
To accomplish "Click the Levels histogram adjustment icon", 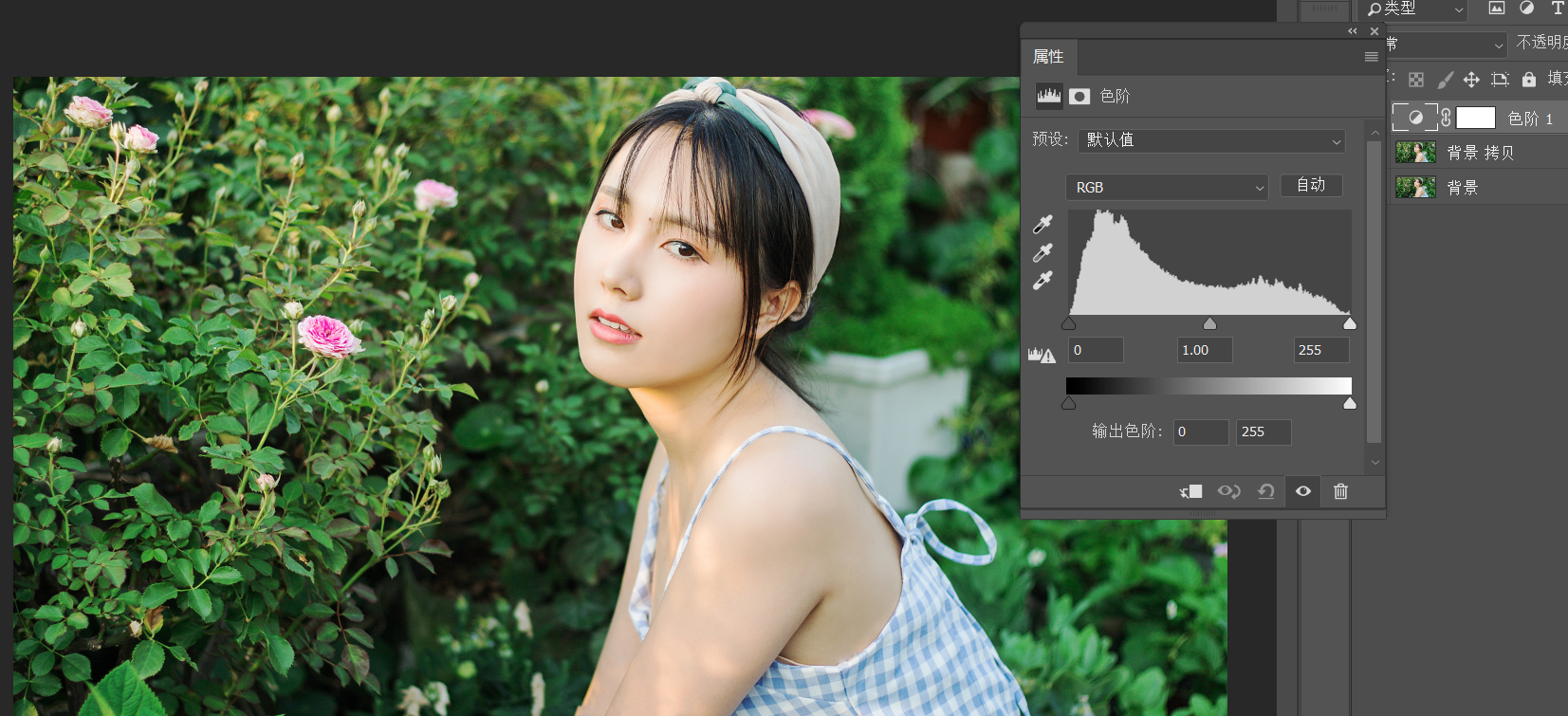I will [x=1048, y=96].
